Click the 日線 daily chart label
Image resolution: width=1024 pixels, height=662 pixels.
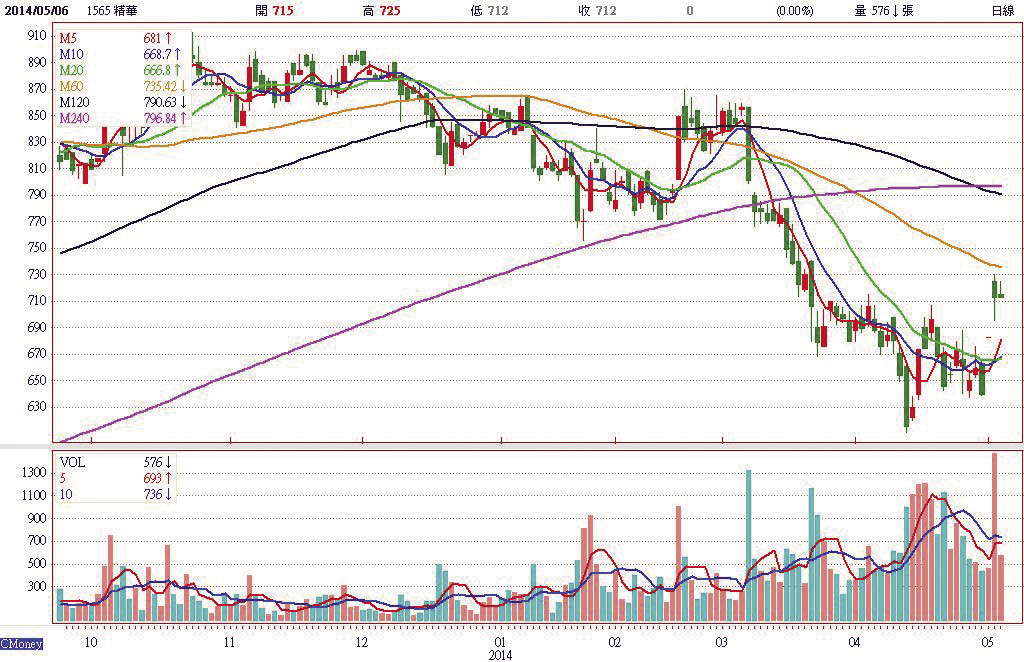tap(1001, 11)
